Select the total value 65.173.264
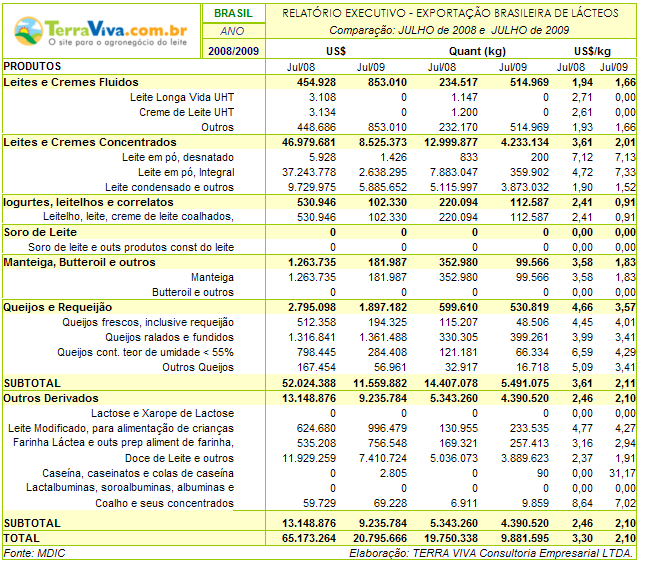Screen dimensions: 645x565 pos(309,538)
